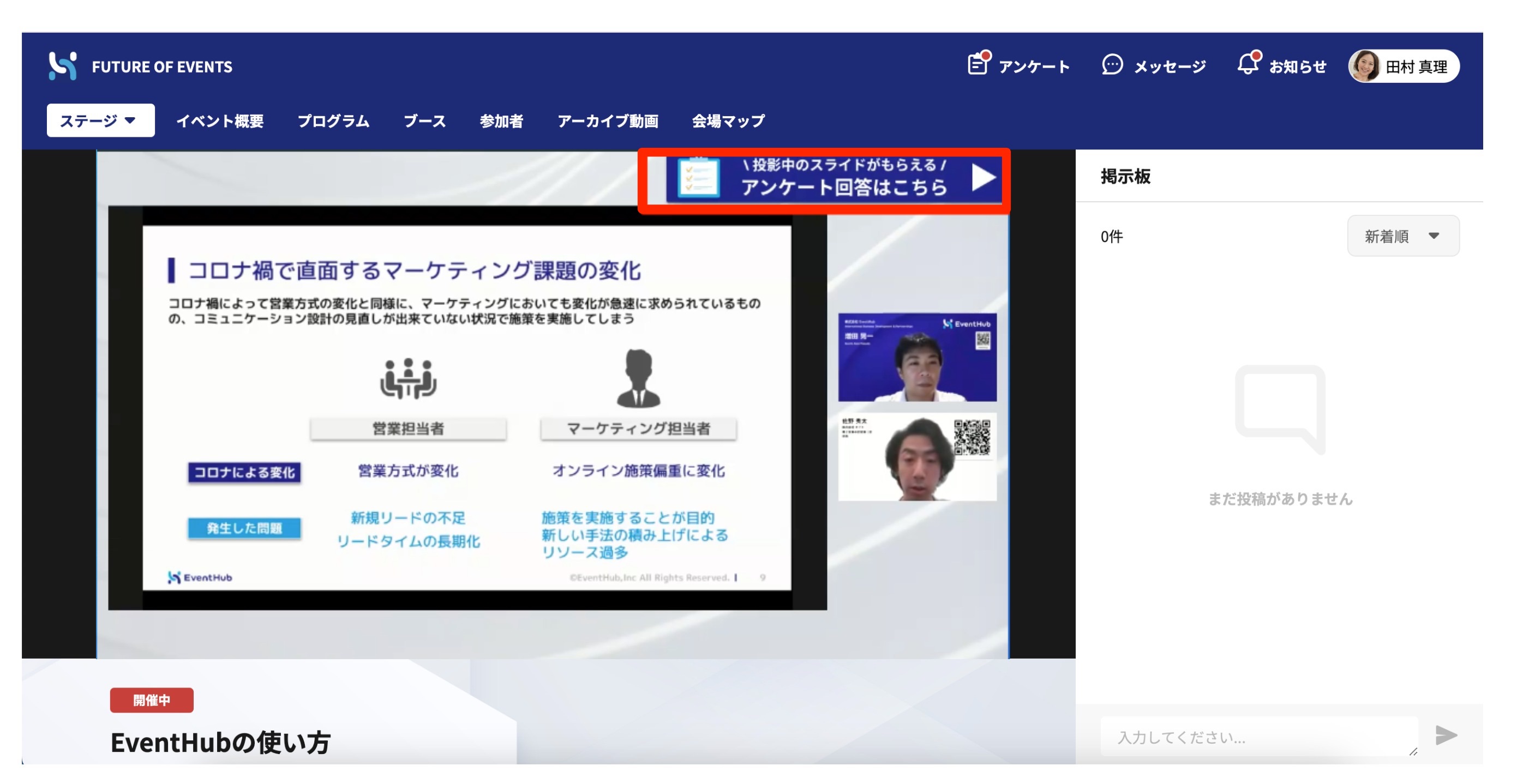1517x784 pixels.
Task: Click the FUTURE OF EVENTS title text
Action: tap(162, 67)
